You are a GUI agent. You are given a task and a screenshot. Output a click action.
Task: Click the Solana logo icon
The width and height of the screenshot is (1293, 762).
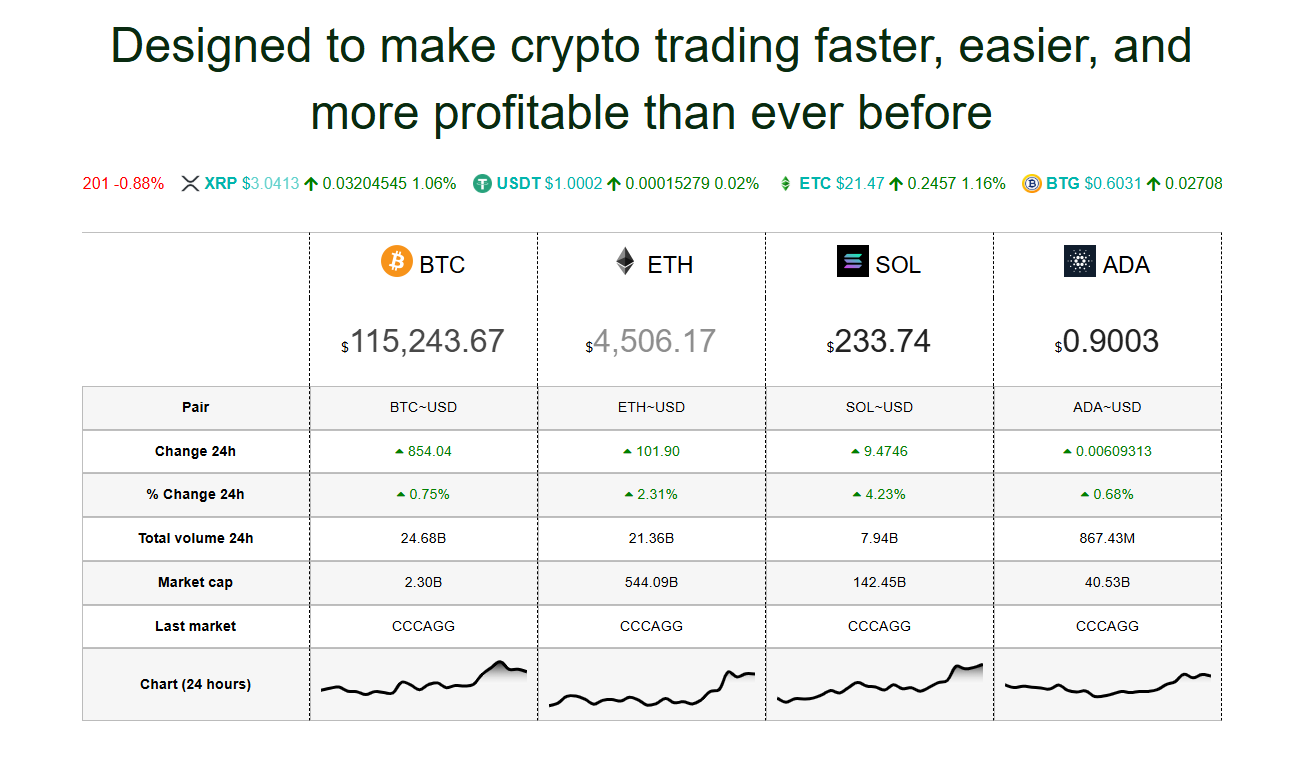[852, 262]
